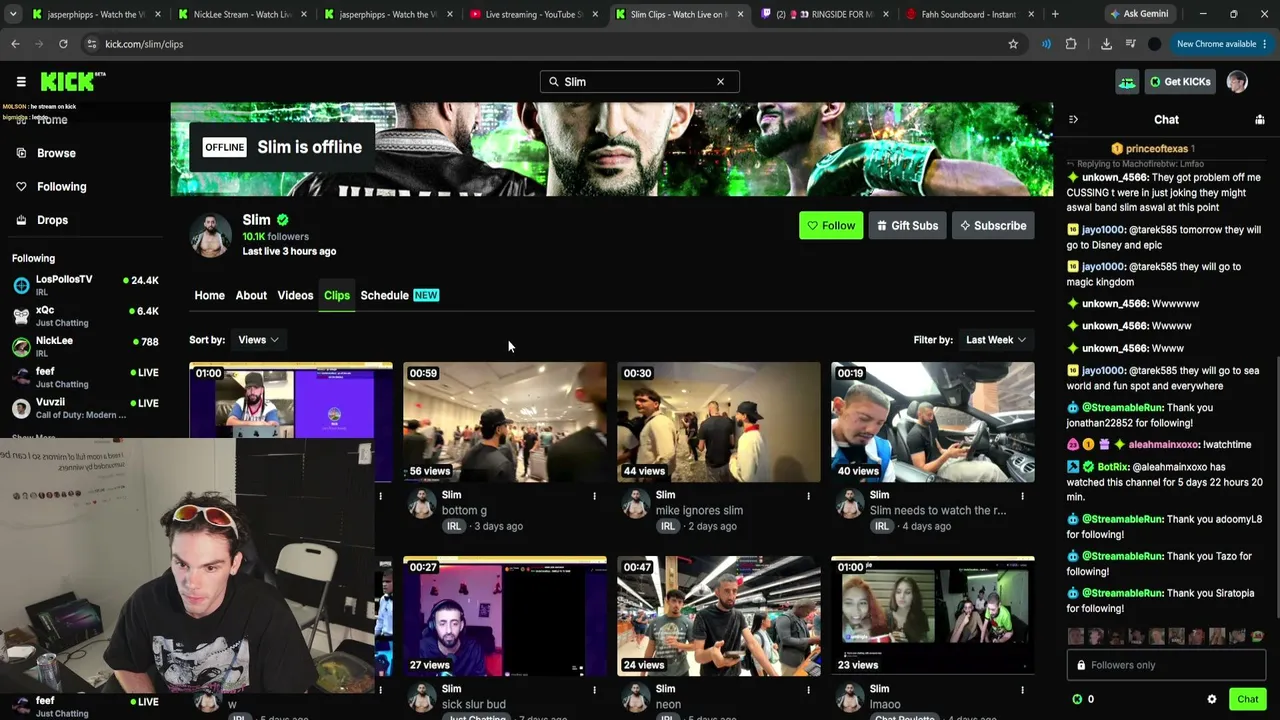Open chat settings gear icon
Screen dimensions: 1280x720
pos(1212,699)
